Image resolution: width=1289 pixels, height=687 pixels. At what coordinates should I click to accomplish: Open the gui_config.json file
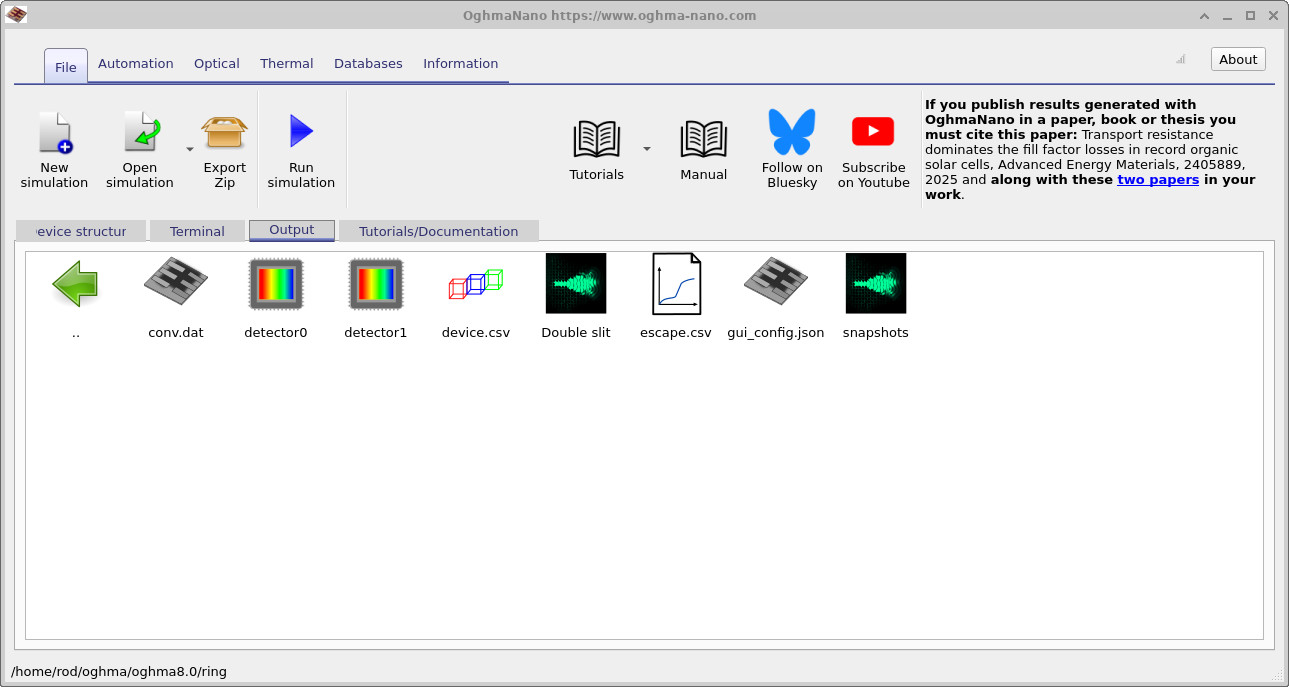pos(775,283)
